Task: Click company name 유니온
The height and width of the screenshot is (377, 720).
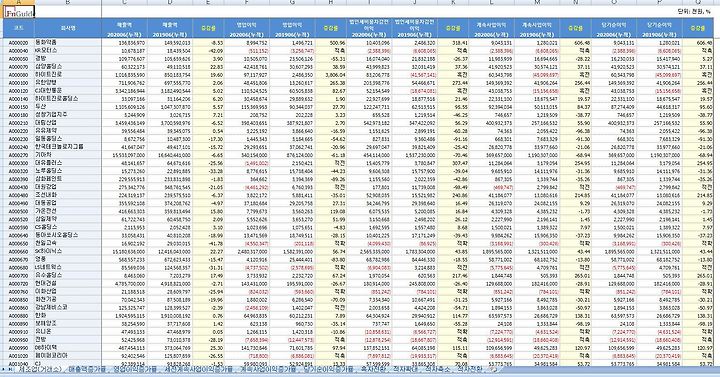Action: 43,332
